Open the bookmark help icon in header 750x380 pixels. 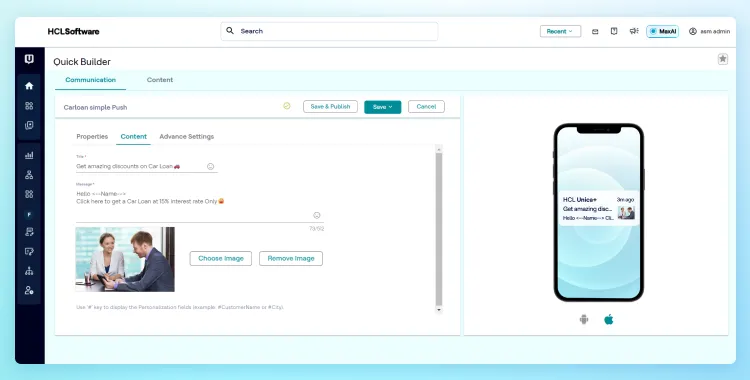click(614, 31)
